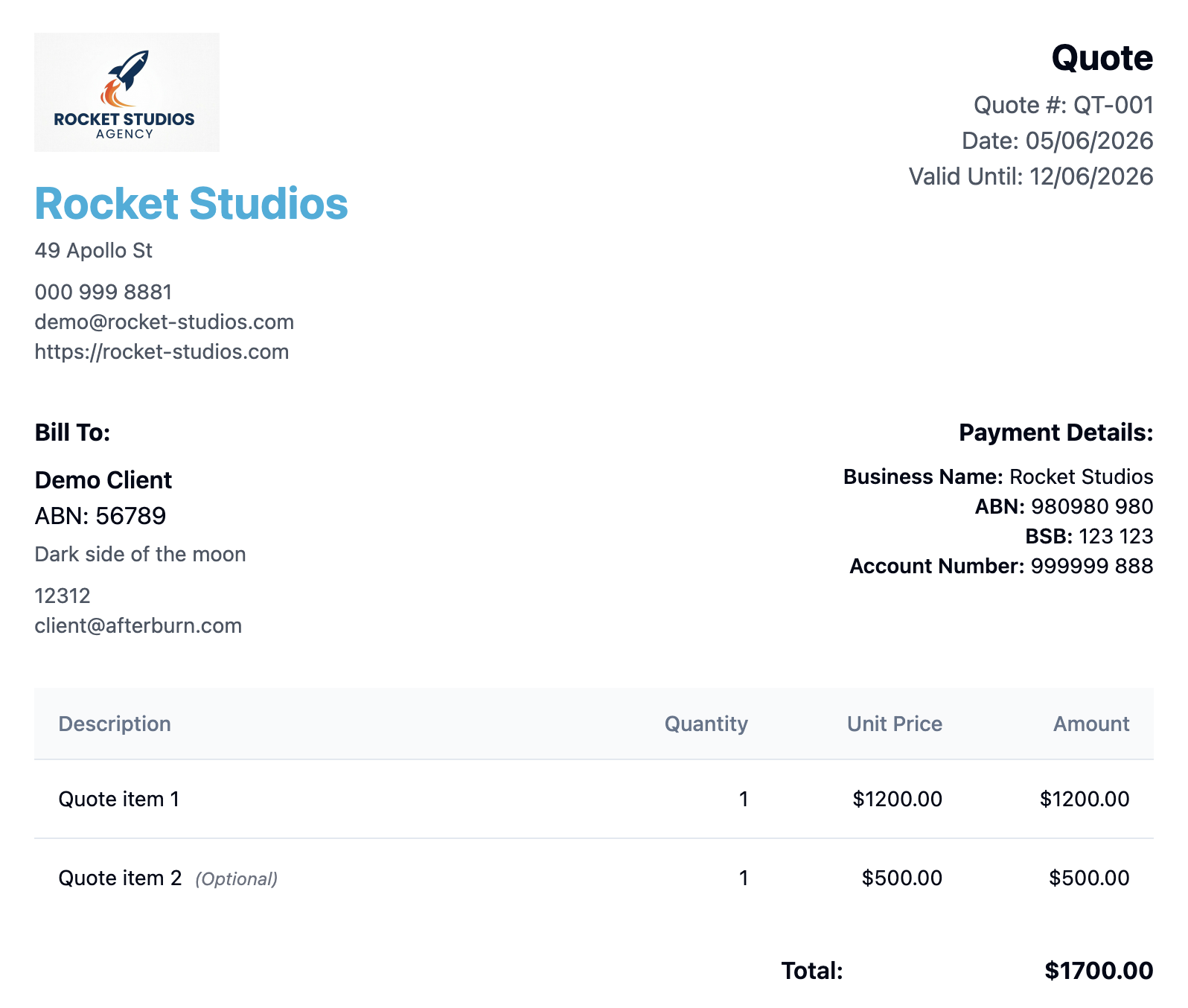Click the Quote # QT-001 line
Screen dimensions: 1188x1008
(1063, 105)
